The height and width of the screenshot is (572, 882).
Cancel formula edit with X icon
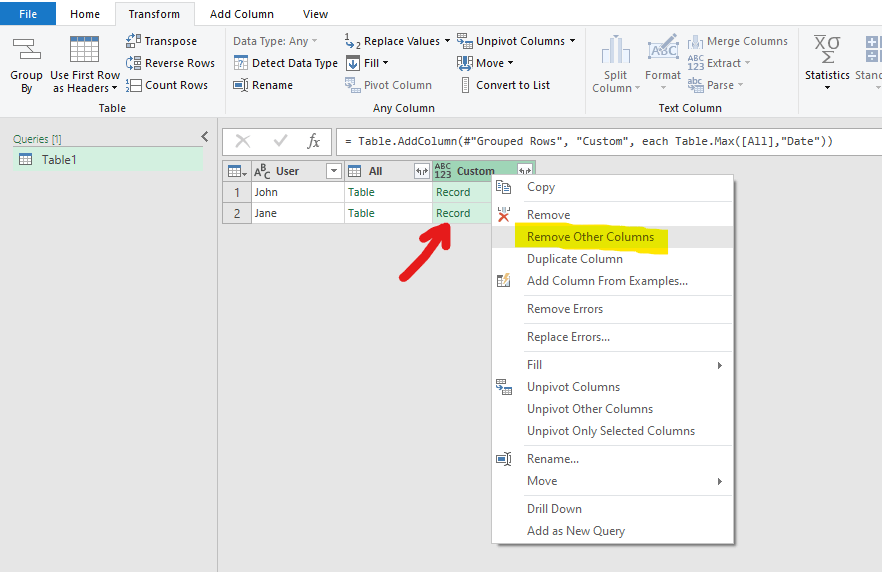pyautogui.click(x=243, y=141)
